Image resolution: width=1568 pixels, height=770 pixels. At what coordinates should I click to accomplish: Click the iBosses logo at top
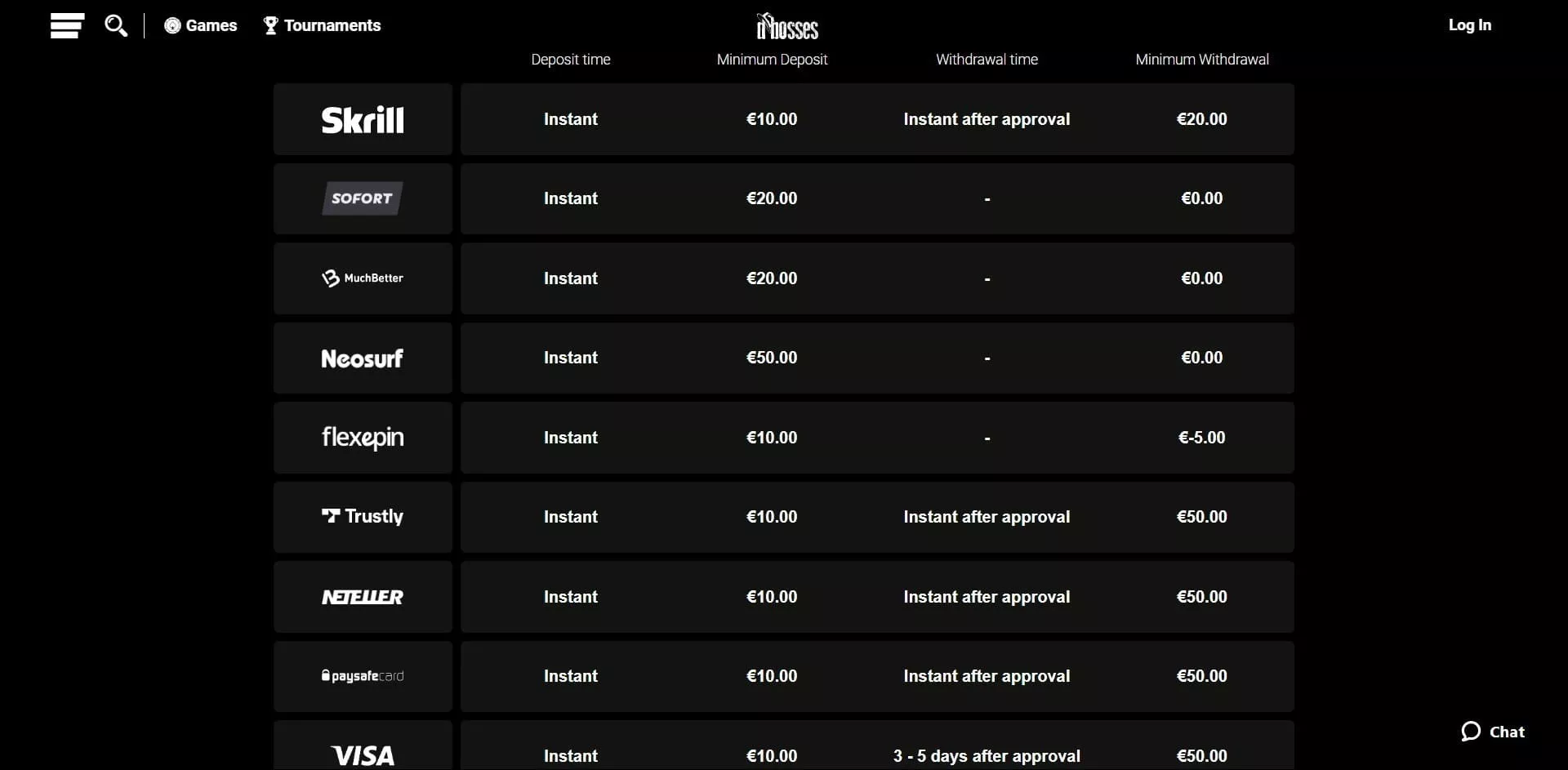click(x=787, y=27)
